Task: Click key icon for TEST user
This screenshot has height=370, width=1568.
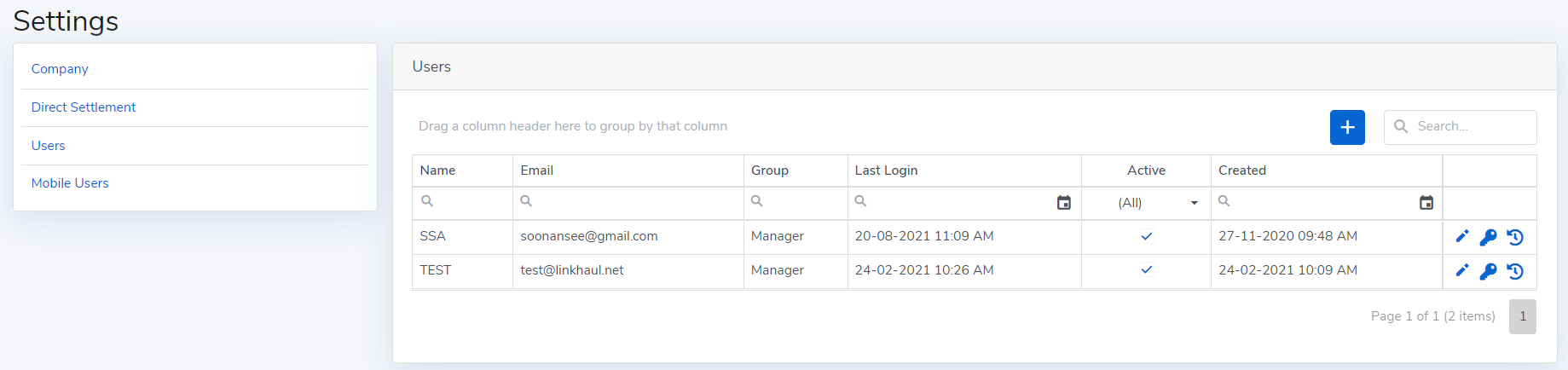Action: pos(1488,271)
